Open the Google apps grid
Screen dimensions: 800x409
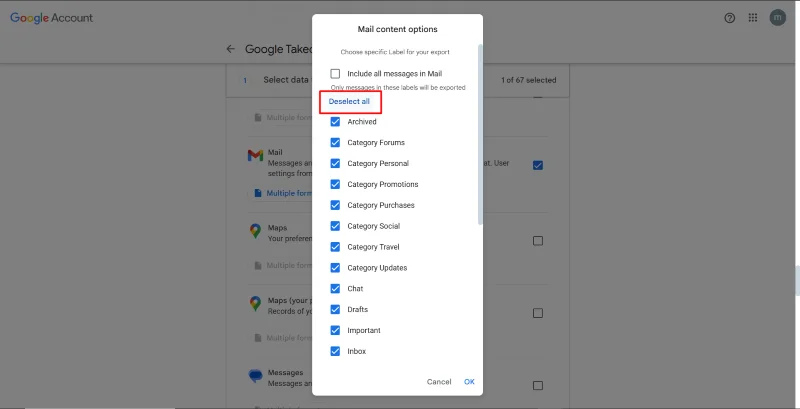pyautogui.click(x=753, y=18)
